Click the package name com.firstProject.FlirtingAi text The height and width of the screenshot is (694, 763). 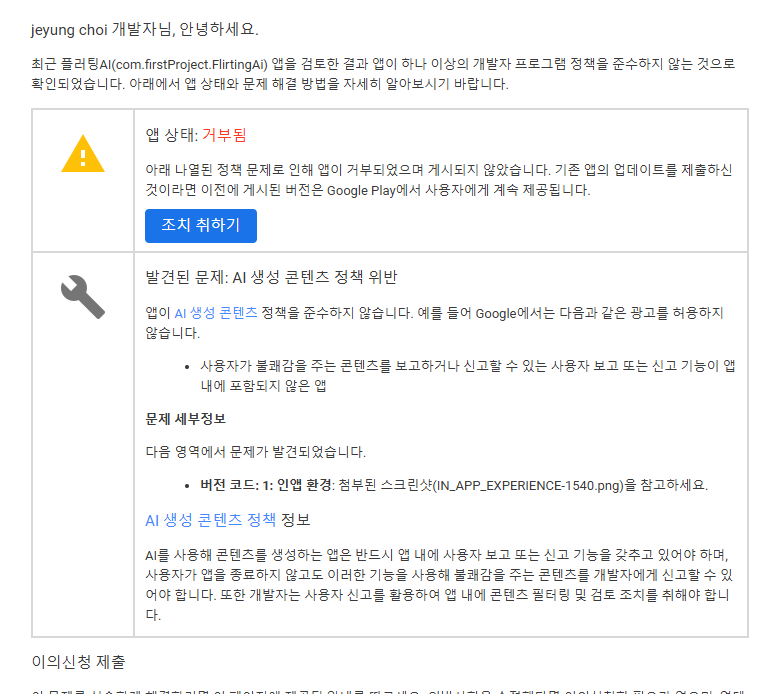(x=192, y=65)
